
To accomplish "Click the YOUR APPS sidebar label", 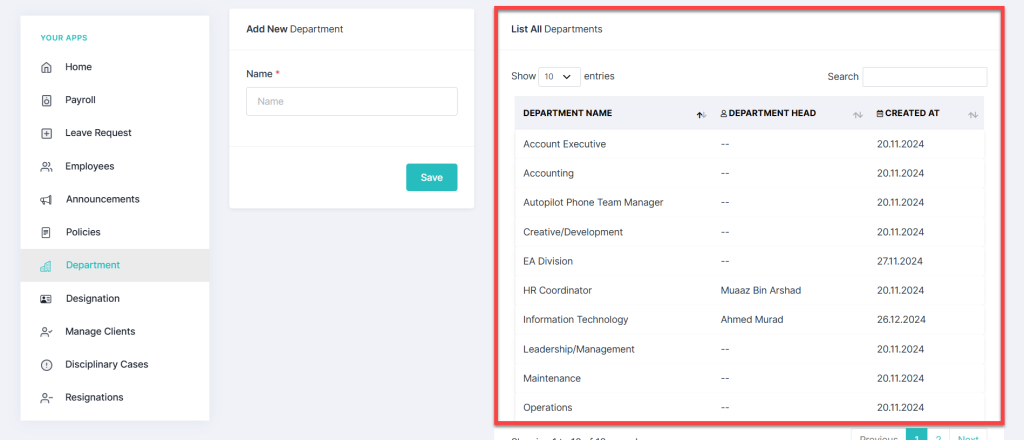I will pyautogui.click(x=64, y=38).
